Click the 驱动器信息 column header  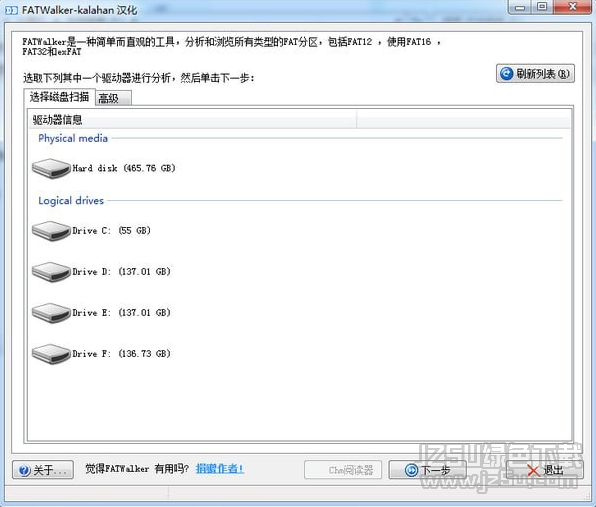tap(193, 120)
